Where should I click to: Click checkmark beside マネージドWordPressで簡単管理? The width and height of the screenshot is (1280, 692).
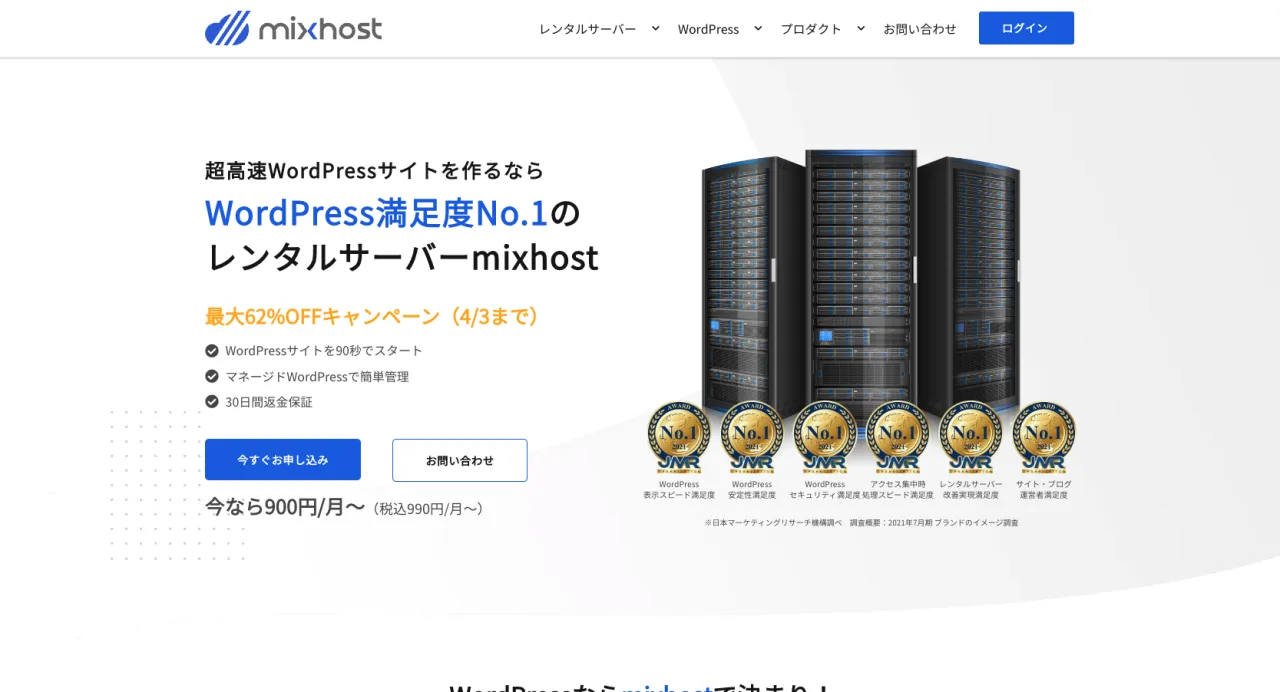pos(212,377)
